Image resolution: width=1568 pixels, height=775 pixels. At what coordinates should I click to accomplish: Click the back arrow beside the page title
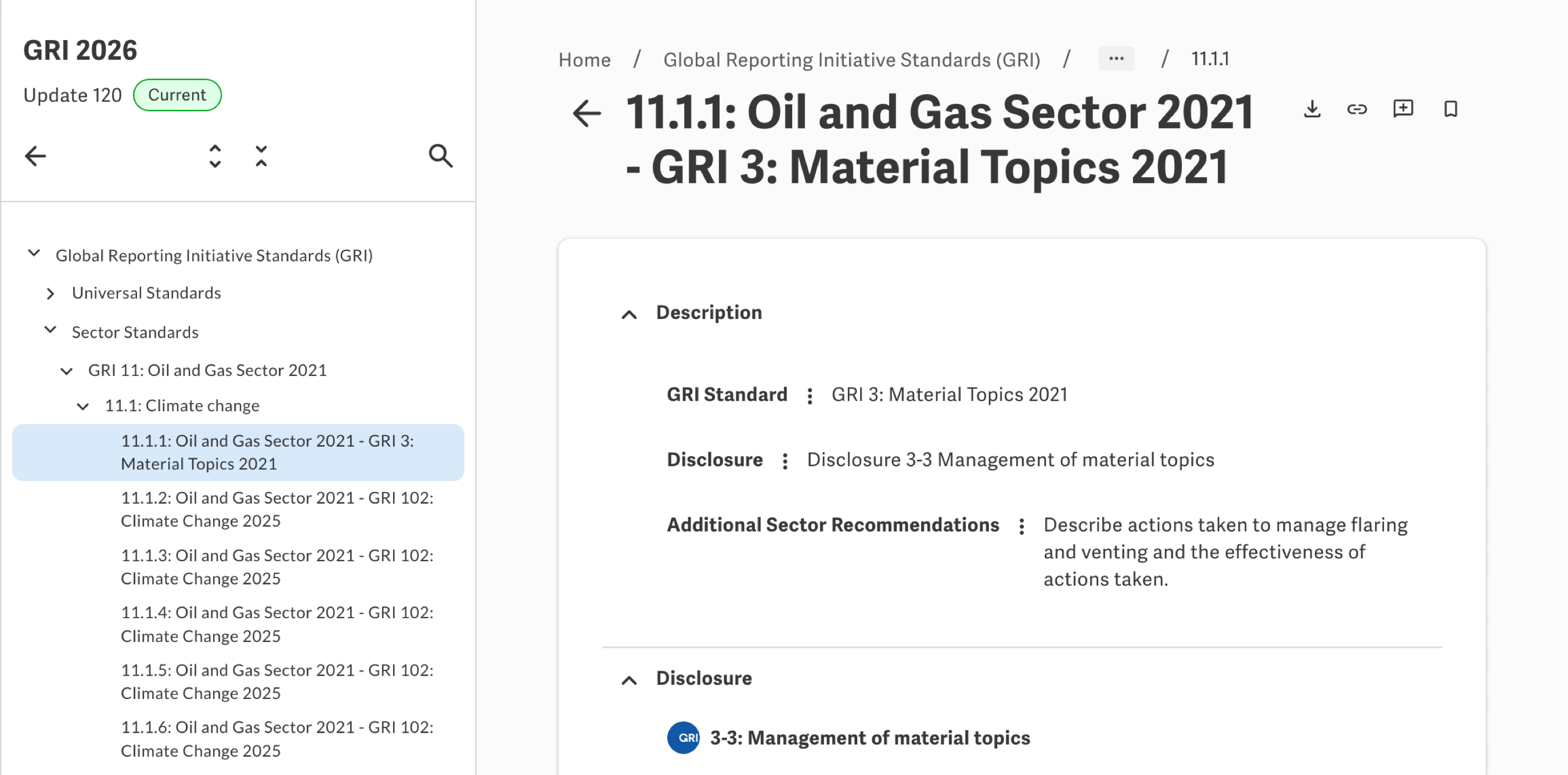pyautogui.click(x=587, y=113)
